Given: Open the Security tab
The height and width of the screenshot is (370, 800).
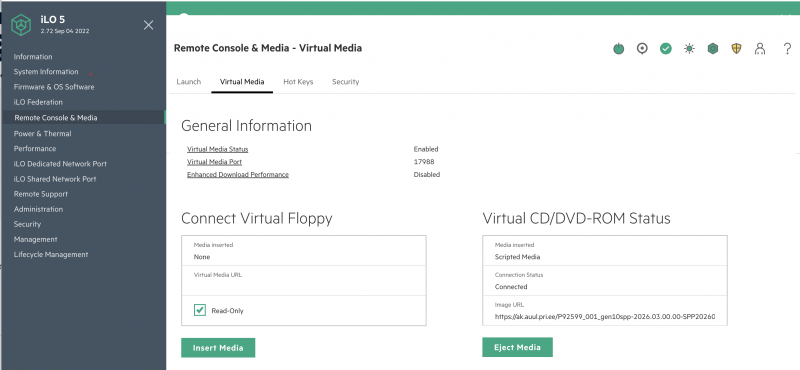Looking at the screenshot, I should 345,82.
